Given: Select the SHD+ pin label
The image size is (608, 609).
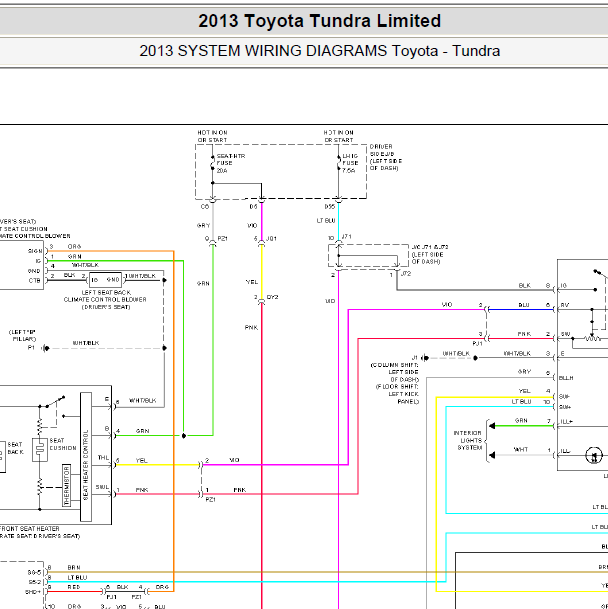Looking at the screenshot, I should click(x=33, y=592).
